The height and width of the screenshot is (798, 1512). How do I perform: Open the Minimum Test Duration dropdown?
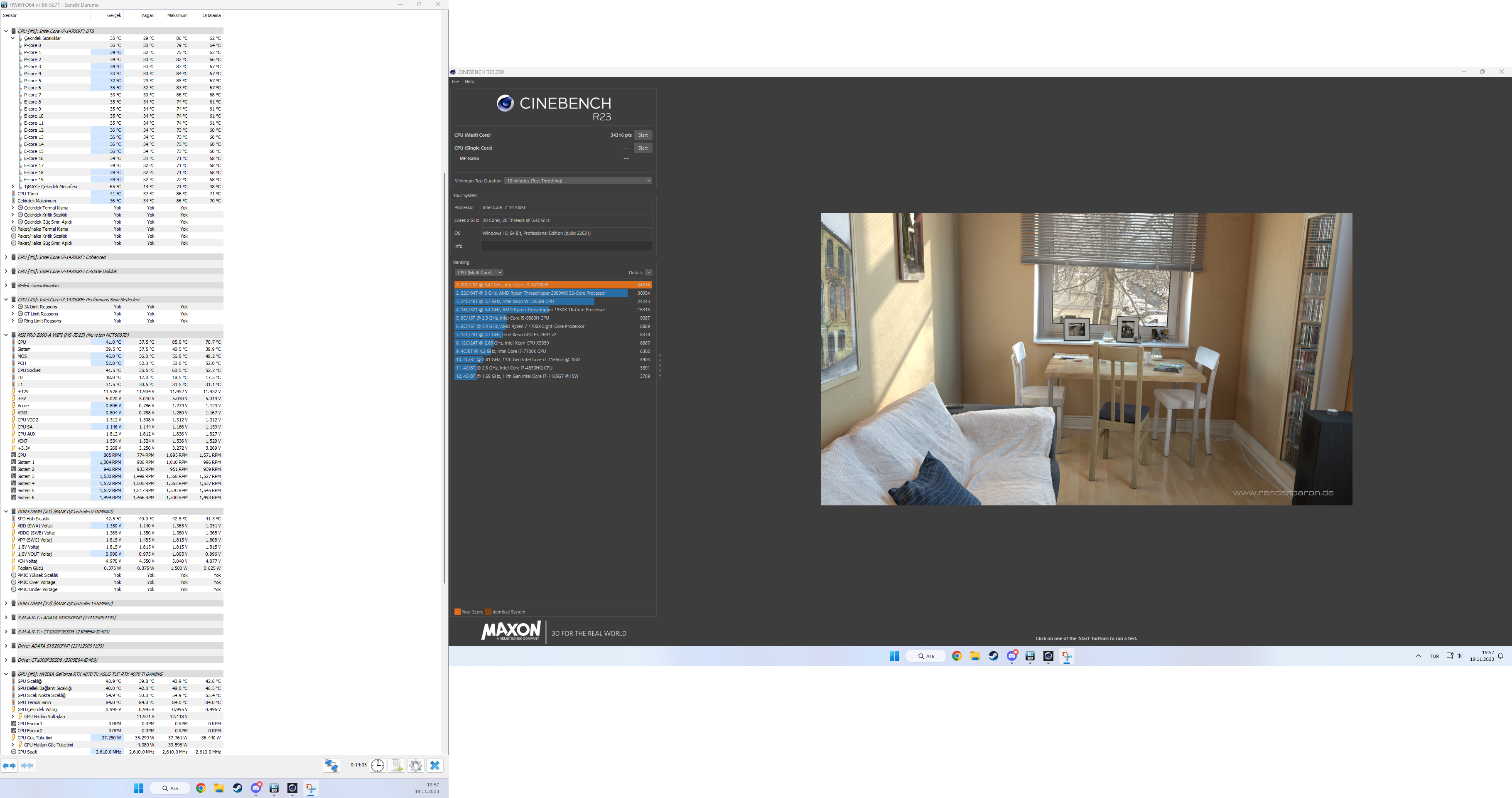(x=578, y=181)
